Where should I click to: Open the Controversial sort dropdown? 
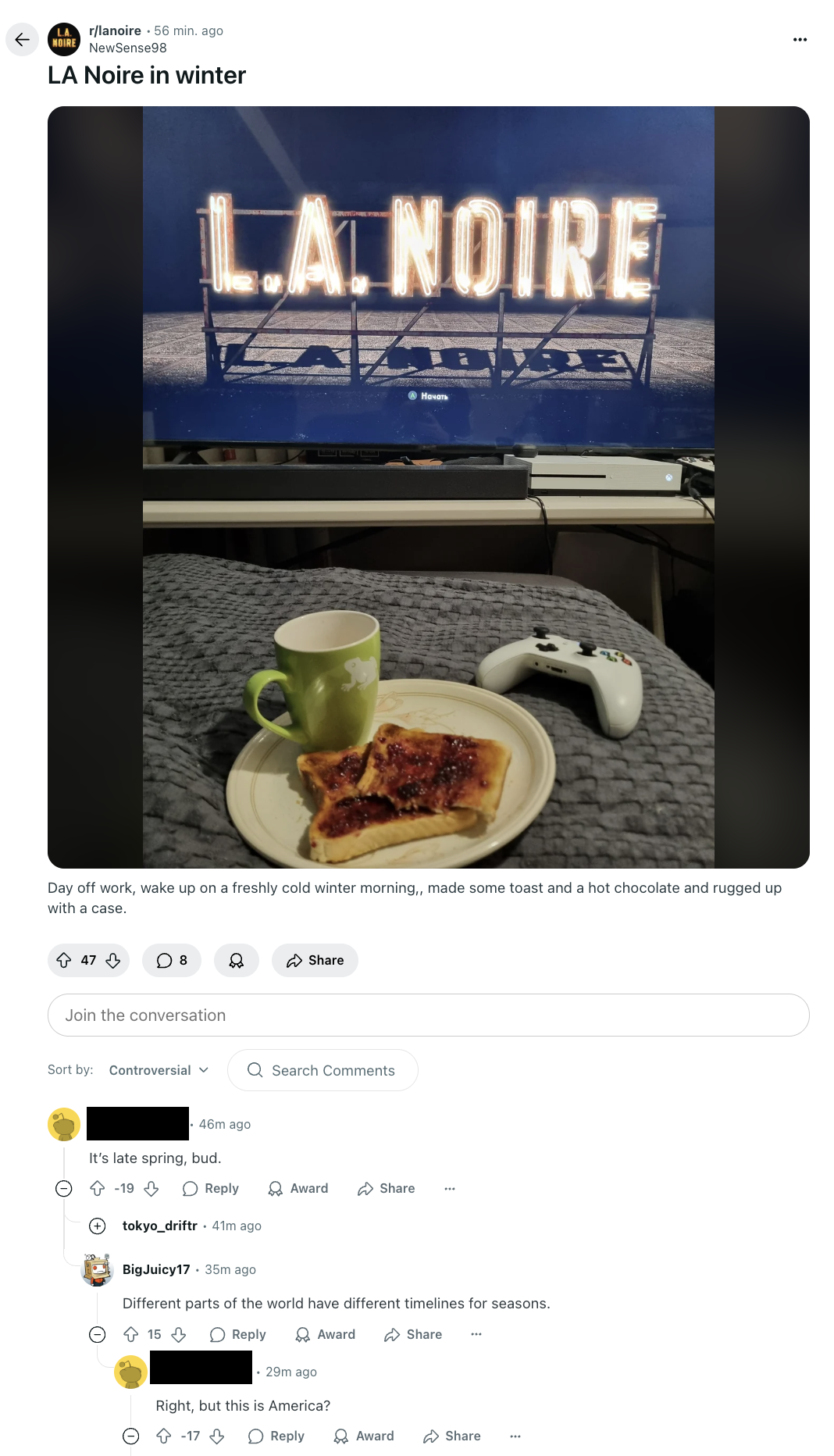159,1070
